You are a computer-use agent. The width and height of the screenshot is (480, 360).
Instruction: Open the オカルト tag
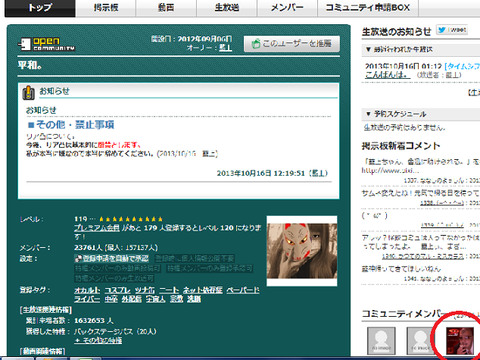coord(87,290)
